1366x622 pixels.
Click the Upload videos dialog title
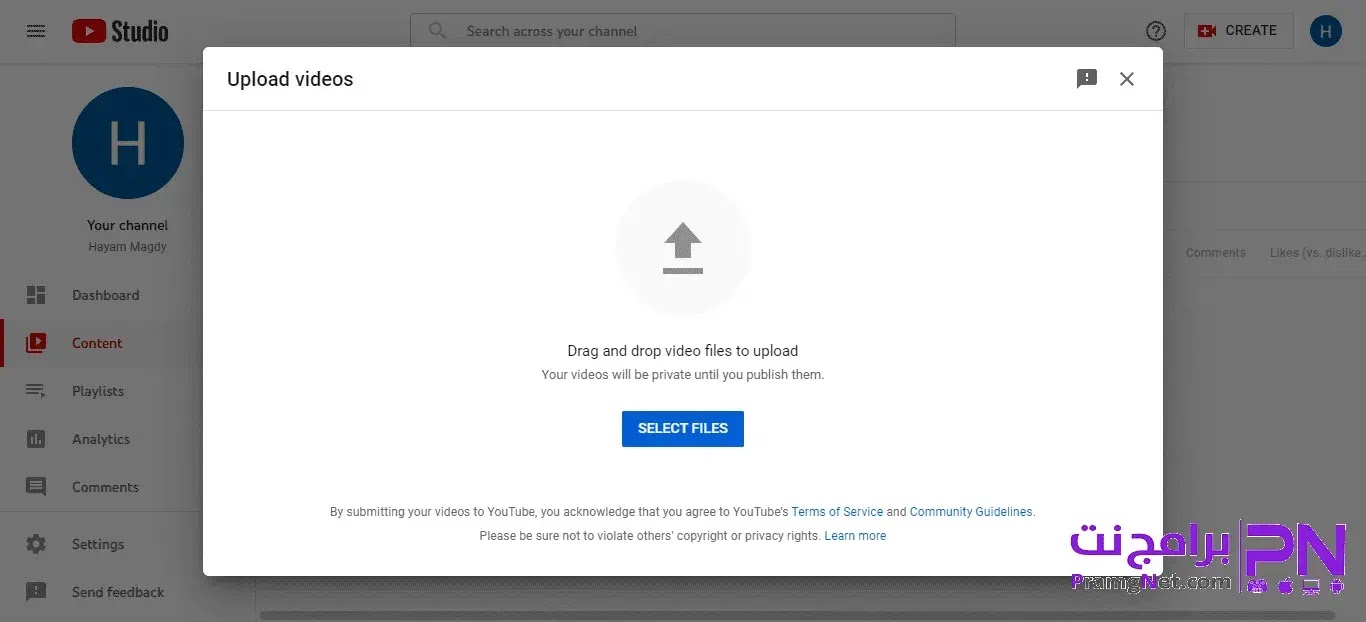point(290,79)
